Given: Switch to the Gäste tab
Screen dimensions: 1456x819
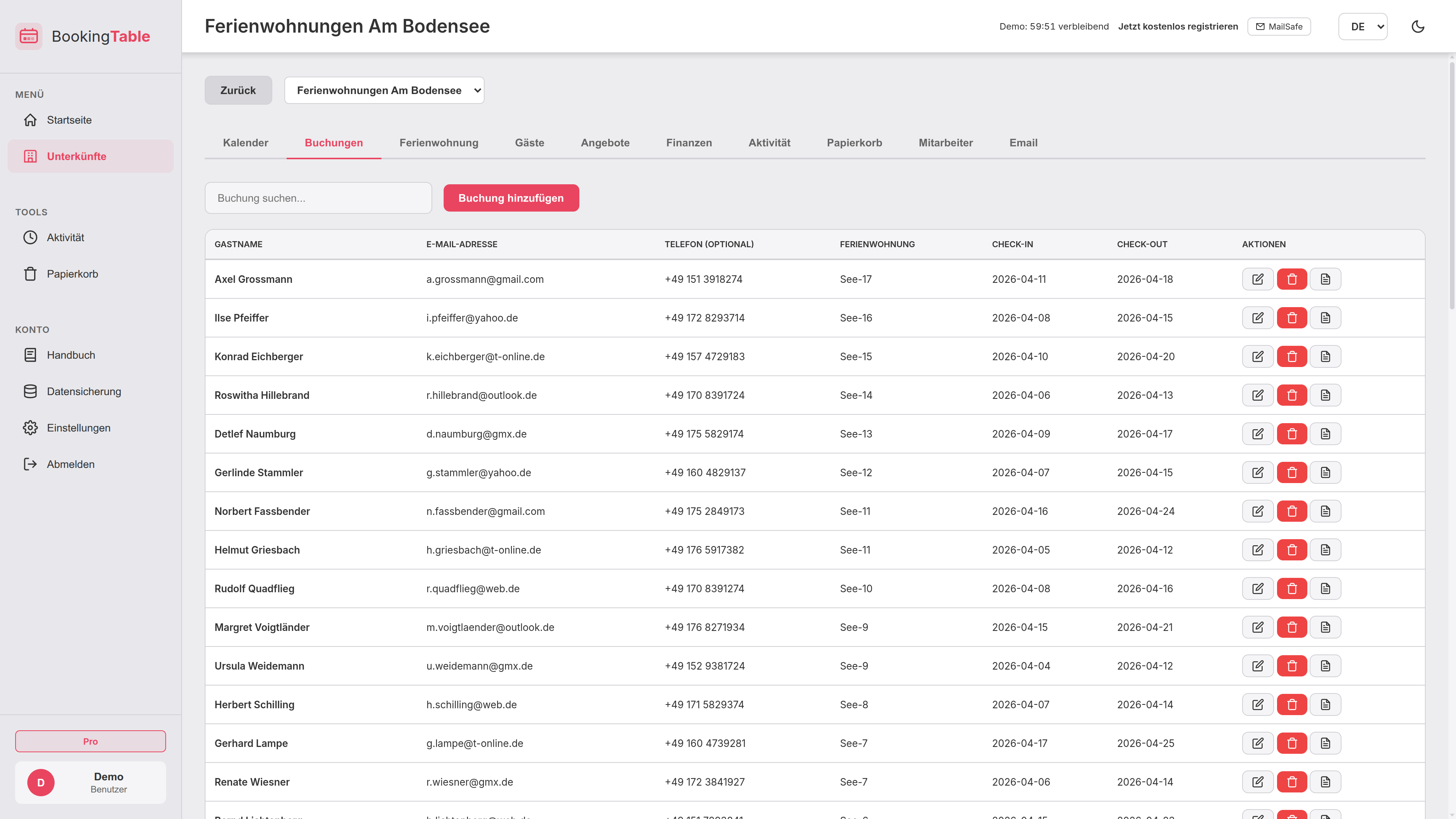Looking at the screenshot, I should 529,143.
